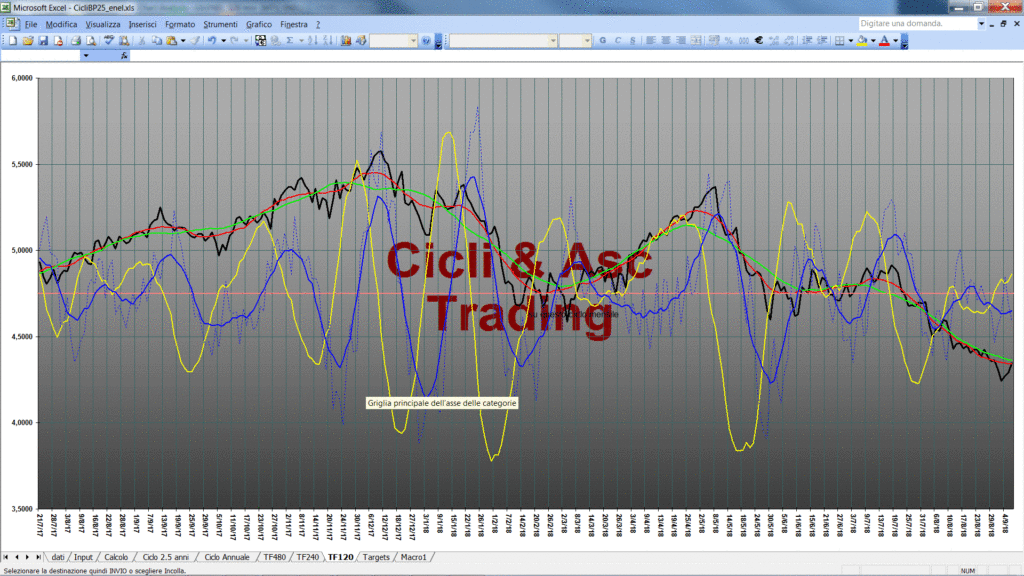1024x576 pixels.
Task: Open the Finestra menu
Action: click(x=293, y=24)
